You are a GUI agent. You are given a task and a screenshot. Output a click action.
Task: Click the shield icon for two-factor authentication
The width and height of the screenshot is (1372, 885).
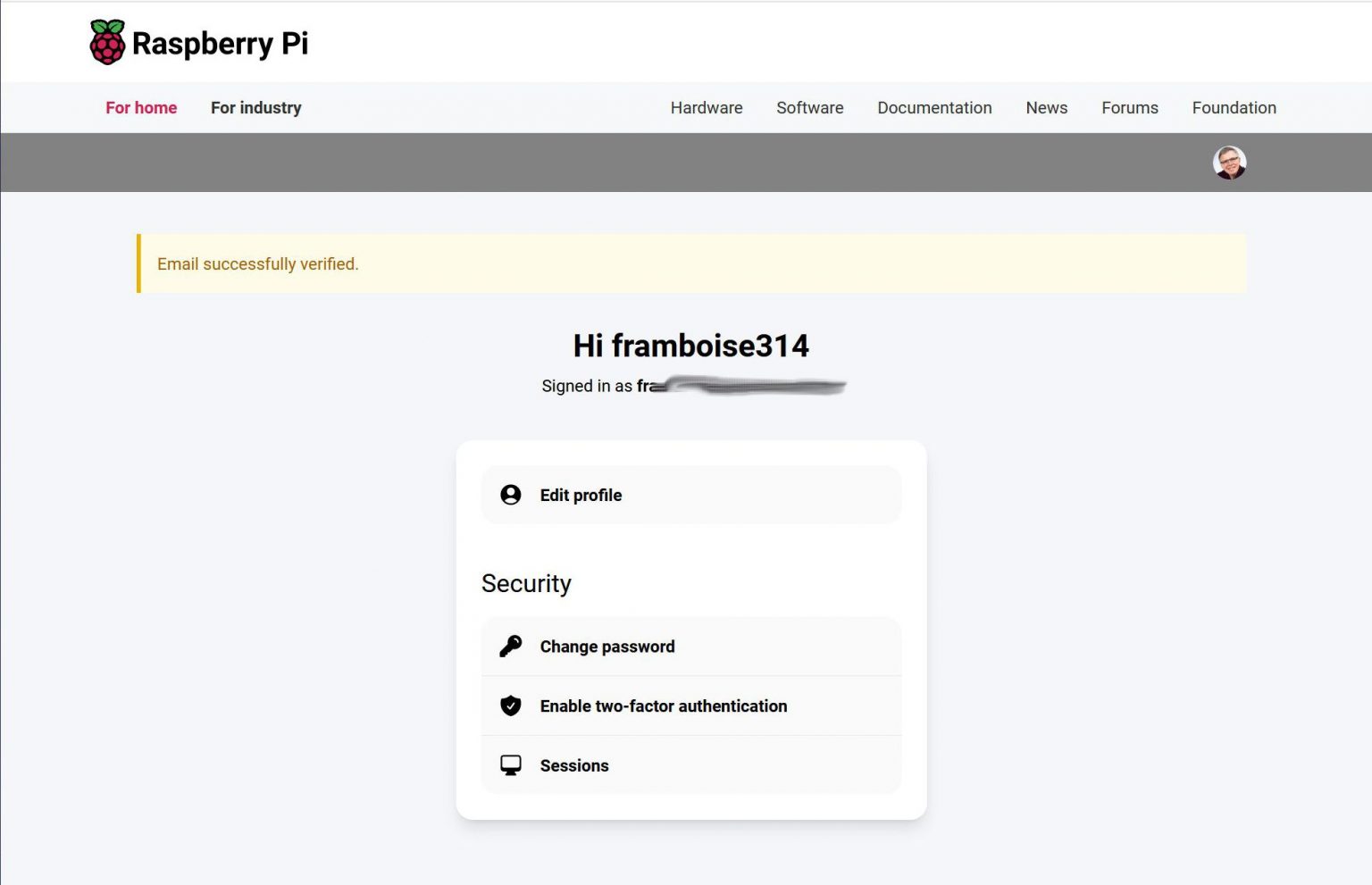coord(510,705)
